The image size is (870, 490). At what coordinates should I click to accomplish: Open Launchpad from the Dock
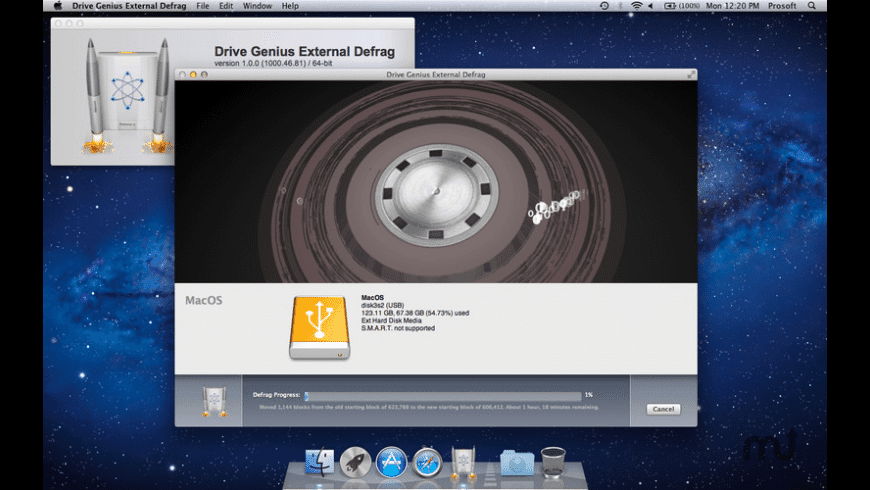coord(355,462)
